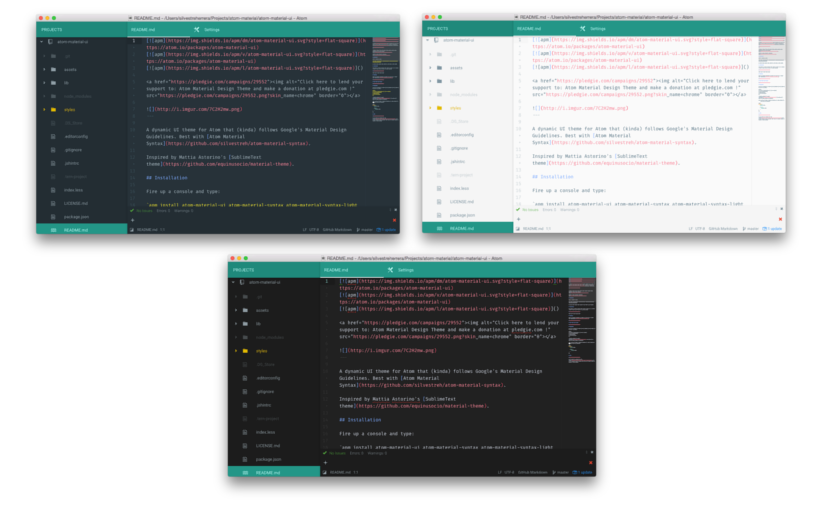825x513 pixels.
Task: Expand assets folder arrow in black window
Action: click(236, 310)
